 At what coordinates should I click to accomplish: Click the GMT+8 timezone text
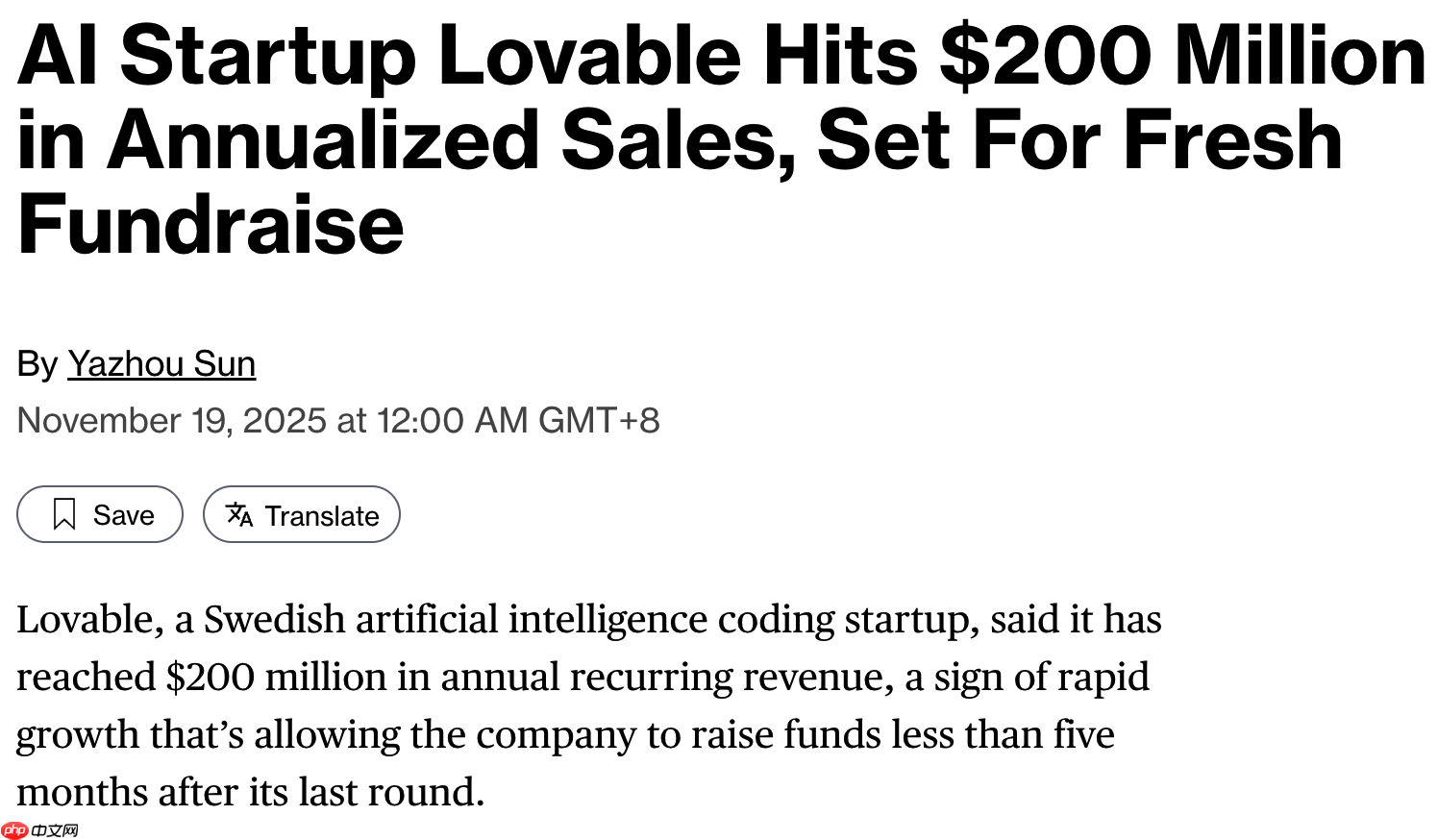pos(599,421)
